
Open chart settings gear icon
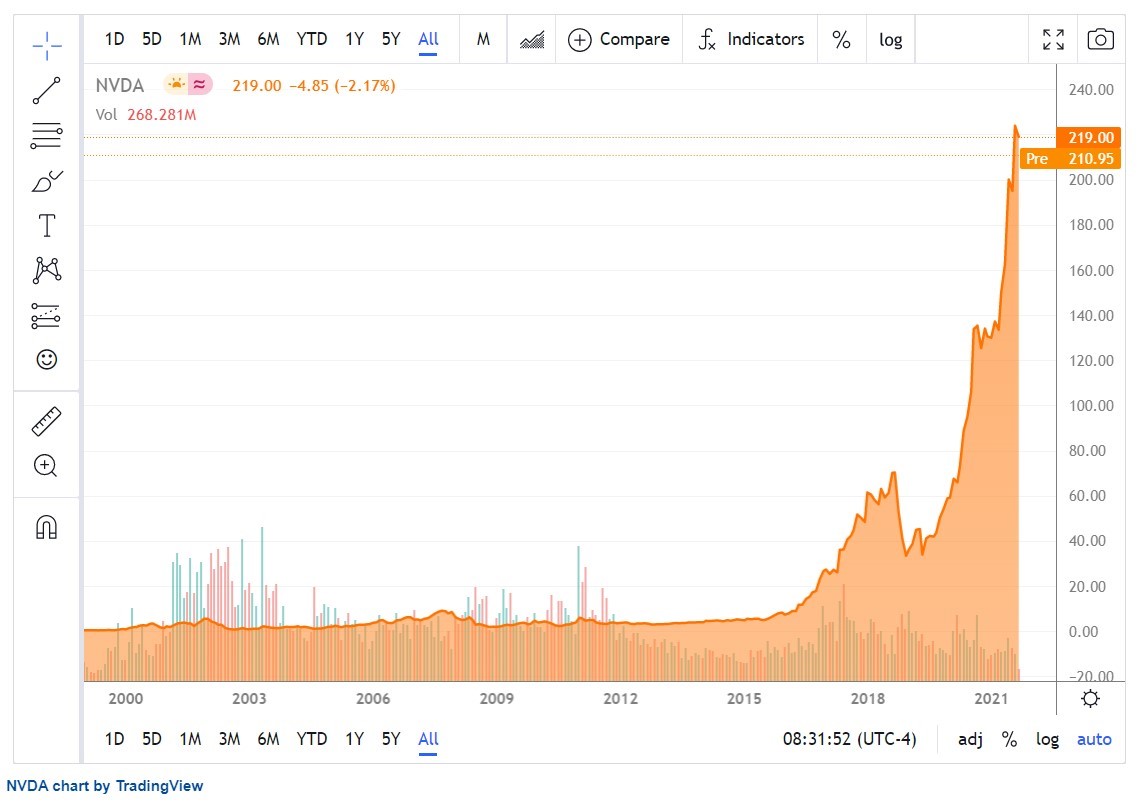(x=1090, y=699)
